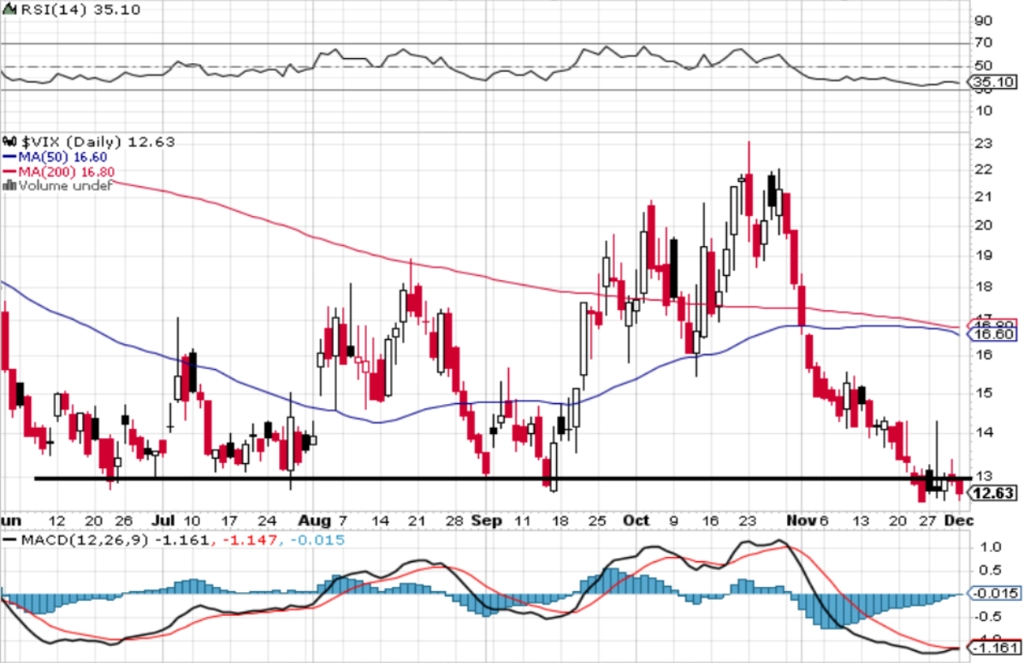The image size is (1024, 663).
Task: Click the blue MA(50) legend line
Action: pos(9,157)
